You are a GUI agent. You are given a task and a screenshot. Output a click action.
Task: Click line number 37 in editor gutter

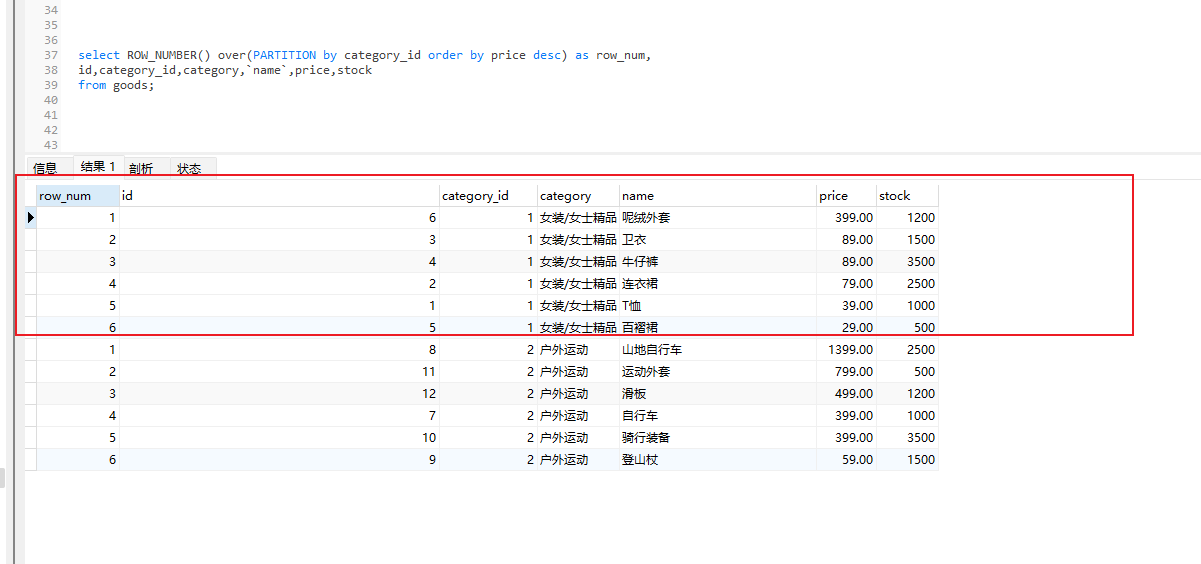coord(51,55)
